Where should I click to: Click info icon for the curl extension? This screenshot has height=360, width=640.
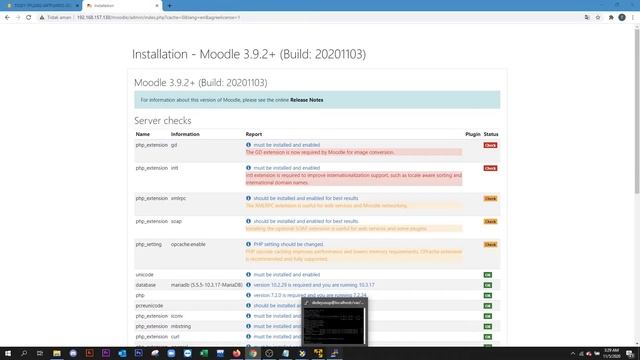[x=248, y=336]
